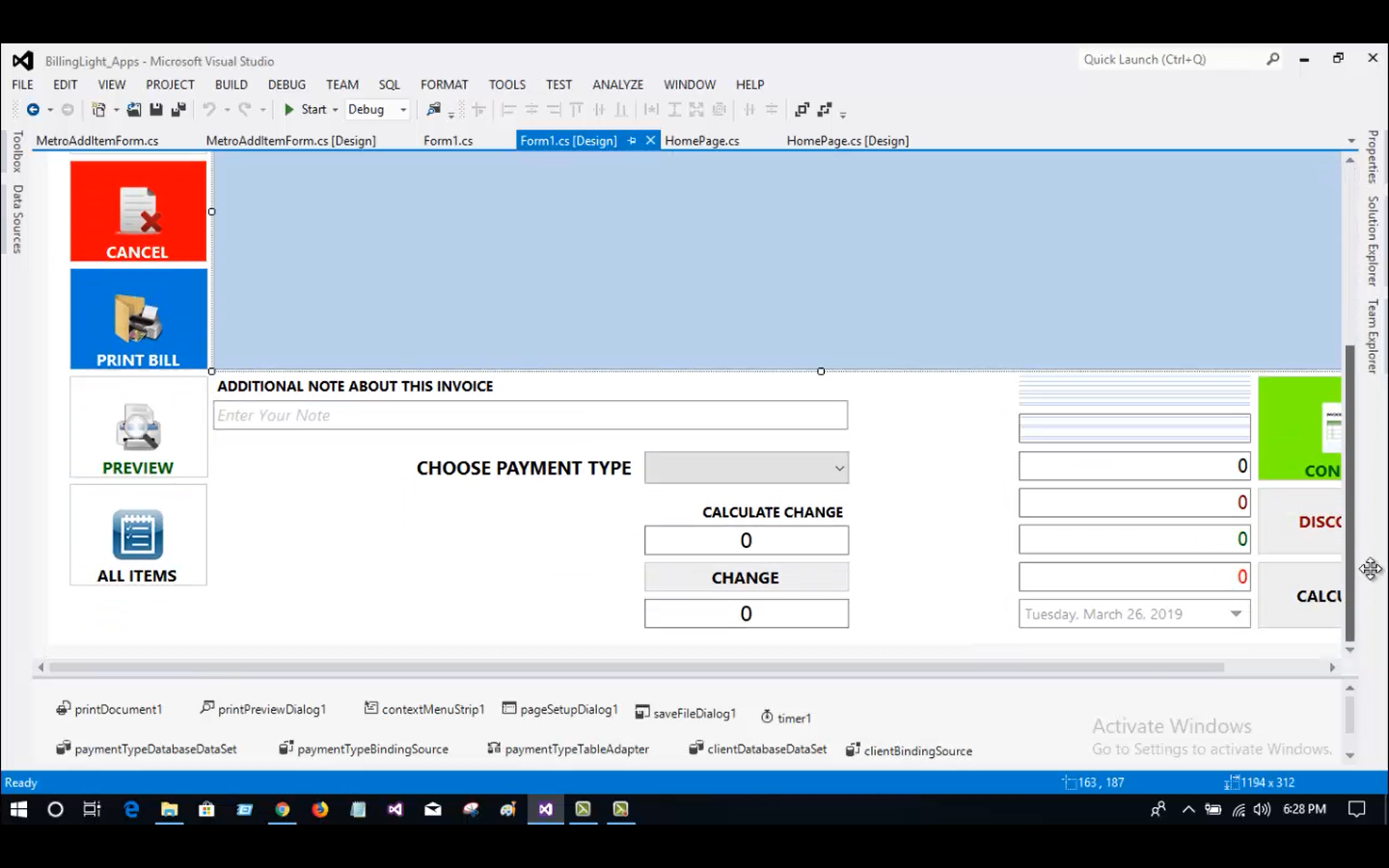Select the printDocument1 component
1389x868 pixels.
click(109, 709)
